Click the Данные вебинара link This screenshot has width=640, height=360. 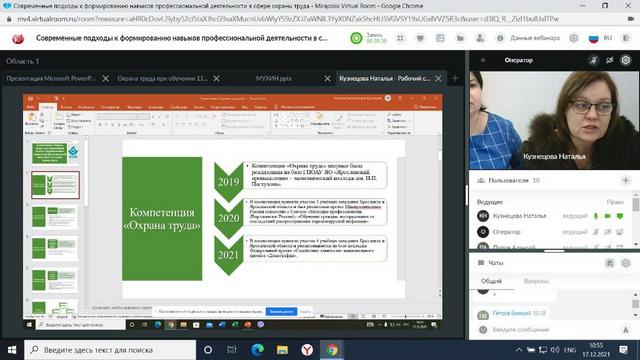[535, 38]
